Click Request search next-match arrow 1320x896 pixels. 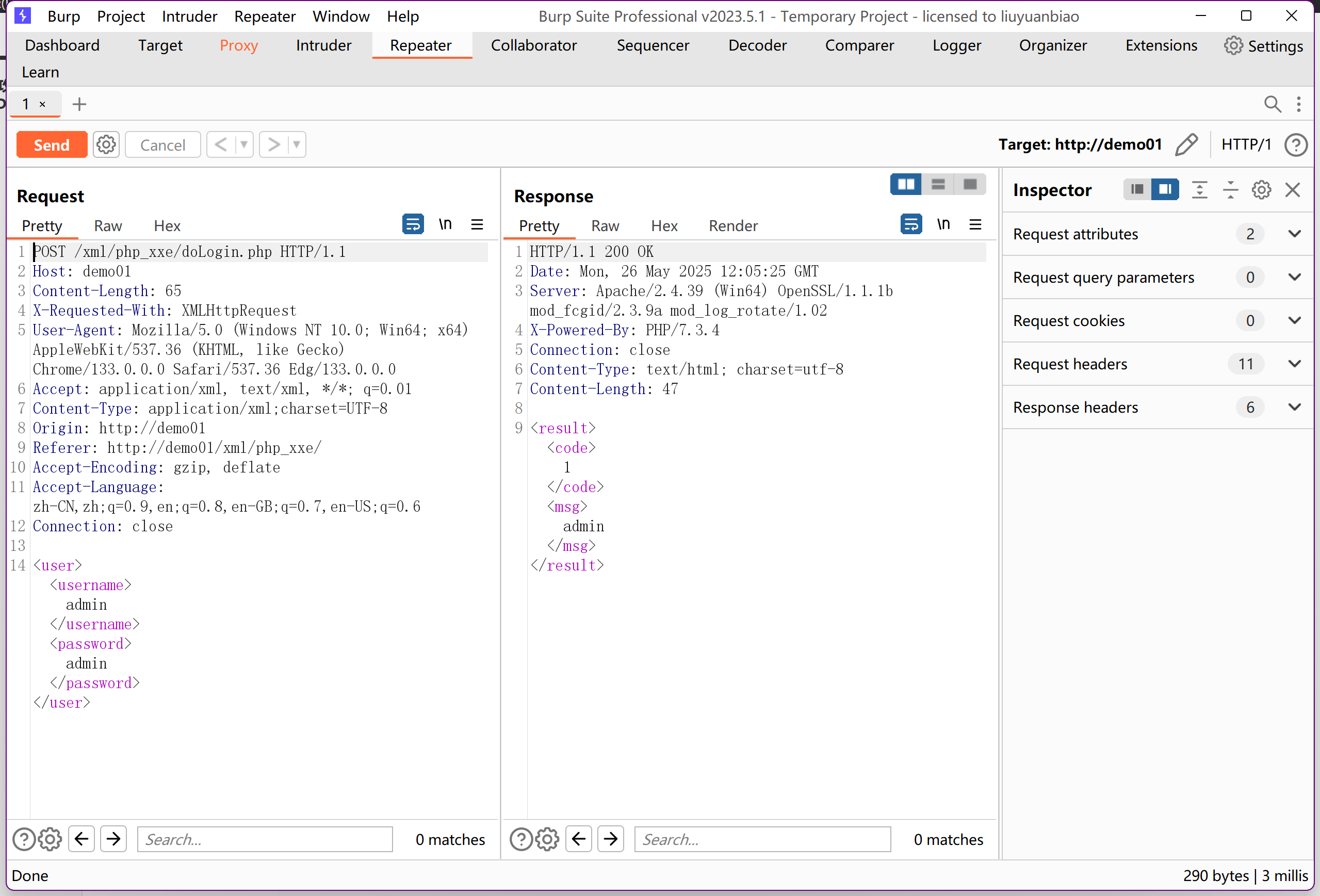113,839
